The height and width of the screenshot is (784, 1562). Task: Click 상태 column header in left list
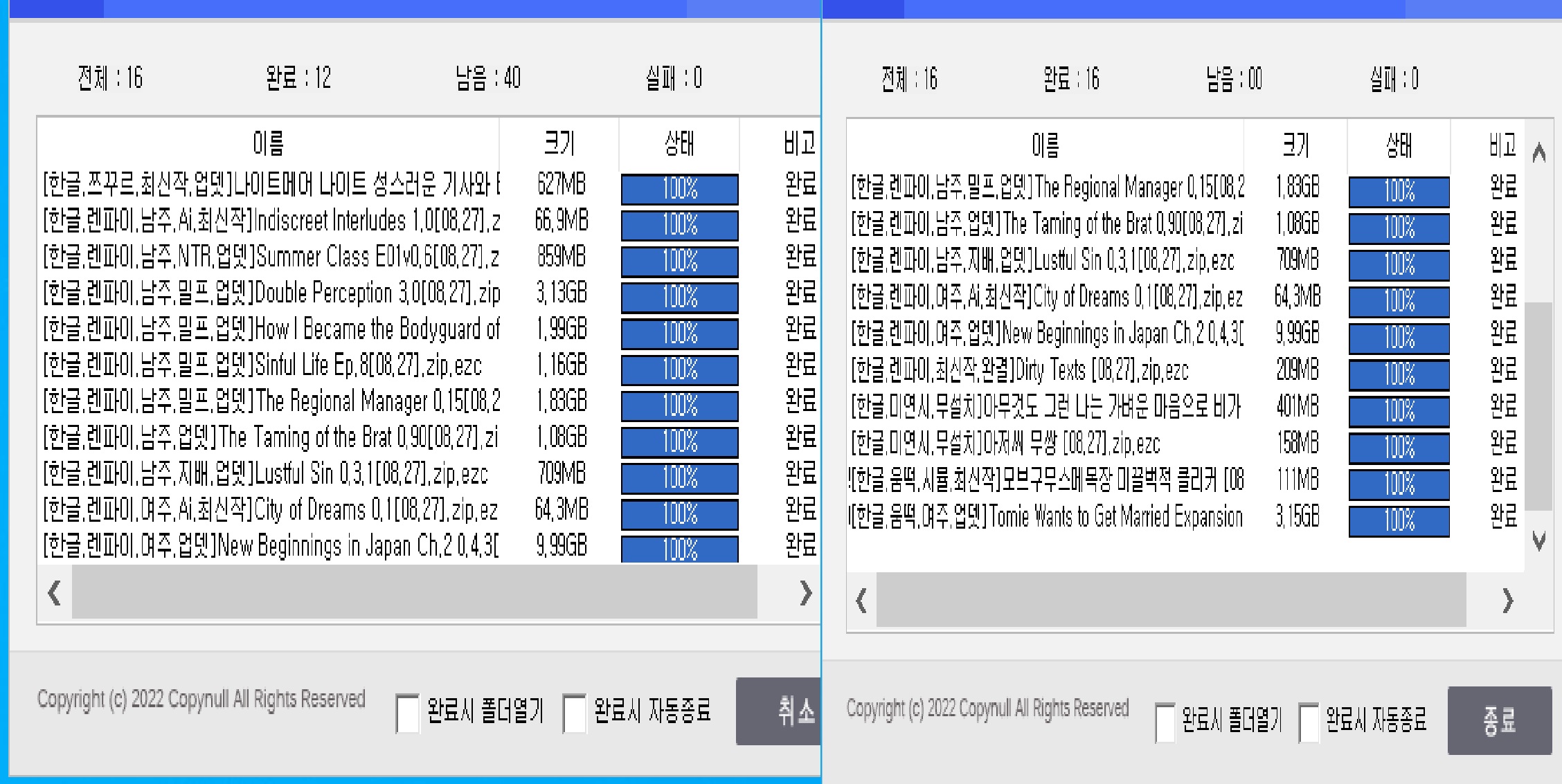[679, 144]
